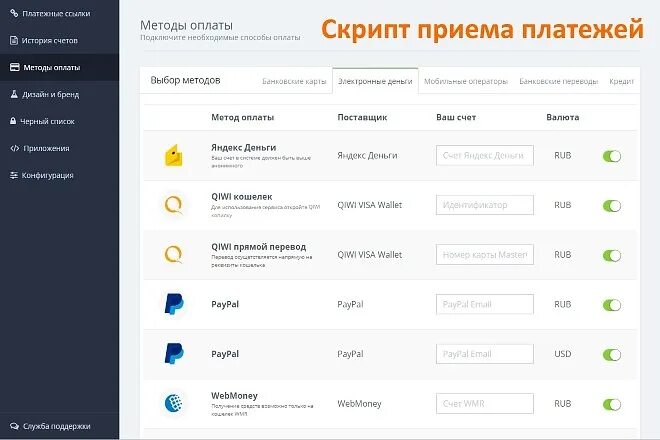
Task: Focus the Счет Яндекс Деньги field
Action: click(485, 155)
